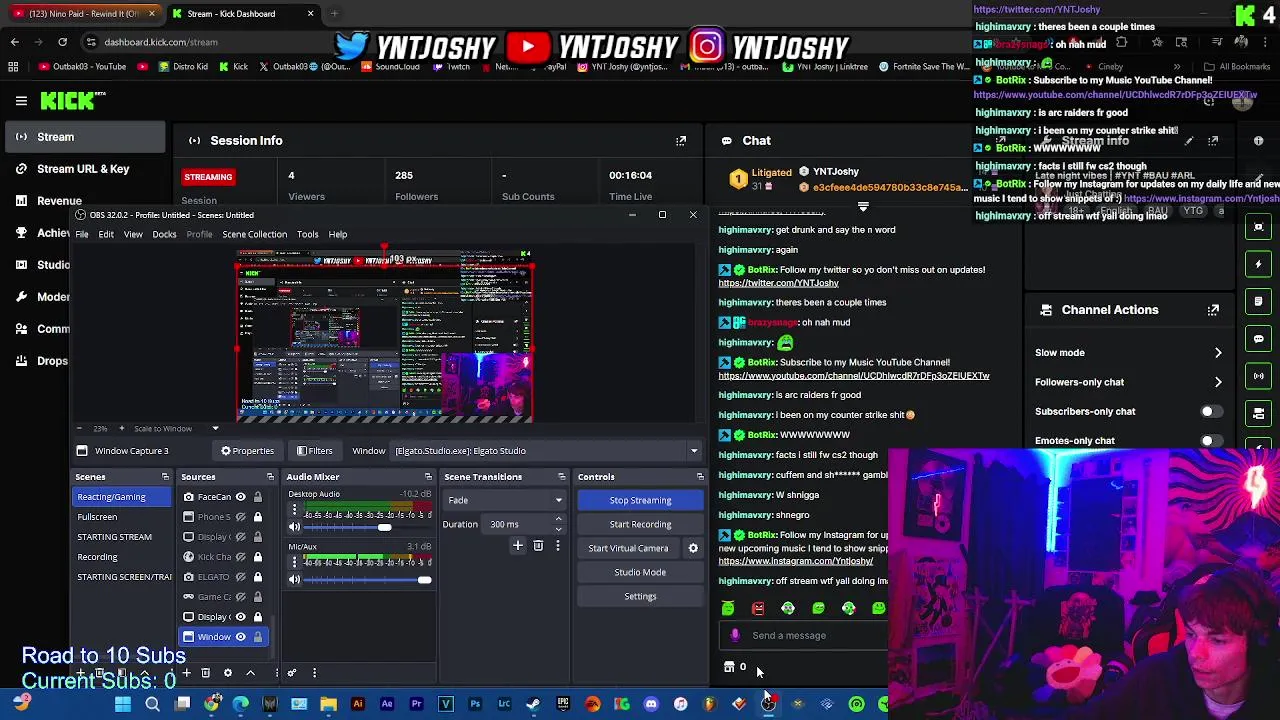Move selected source up in list

pos(250,673)
